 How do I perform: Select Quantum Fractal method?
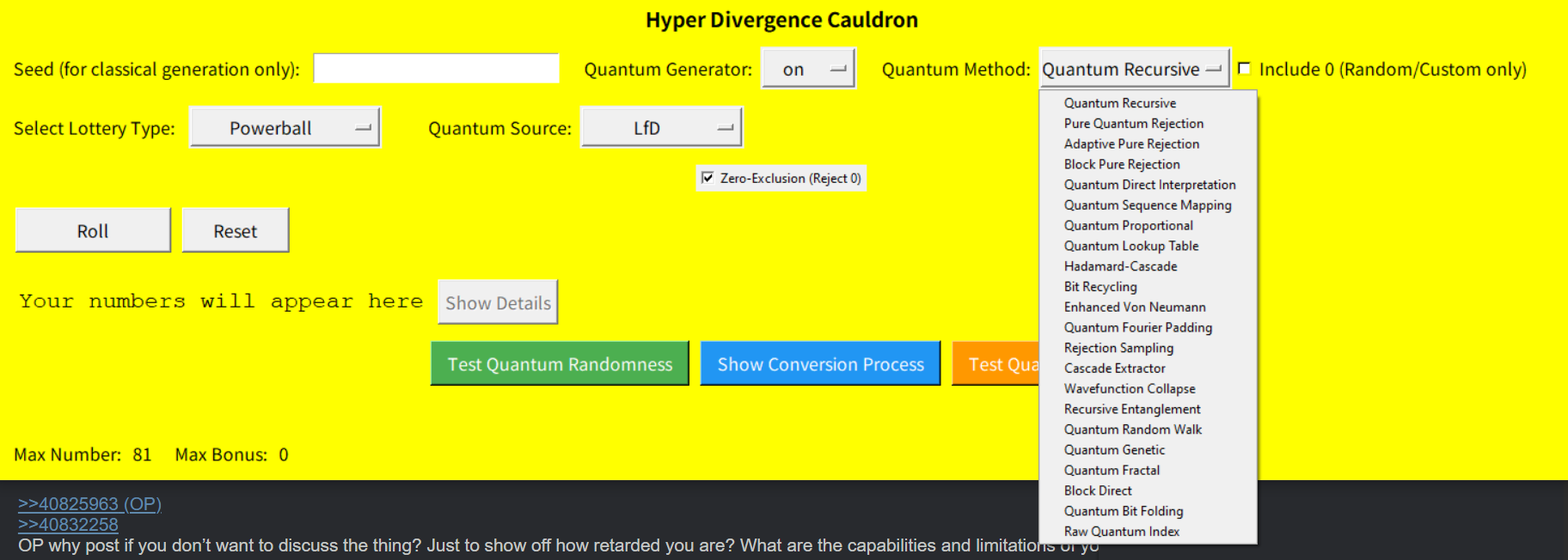(1148, 471)
